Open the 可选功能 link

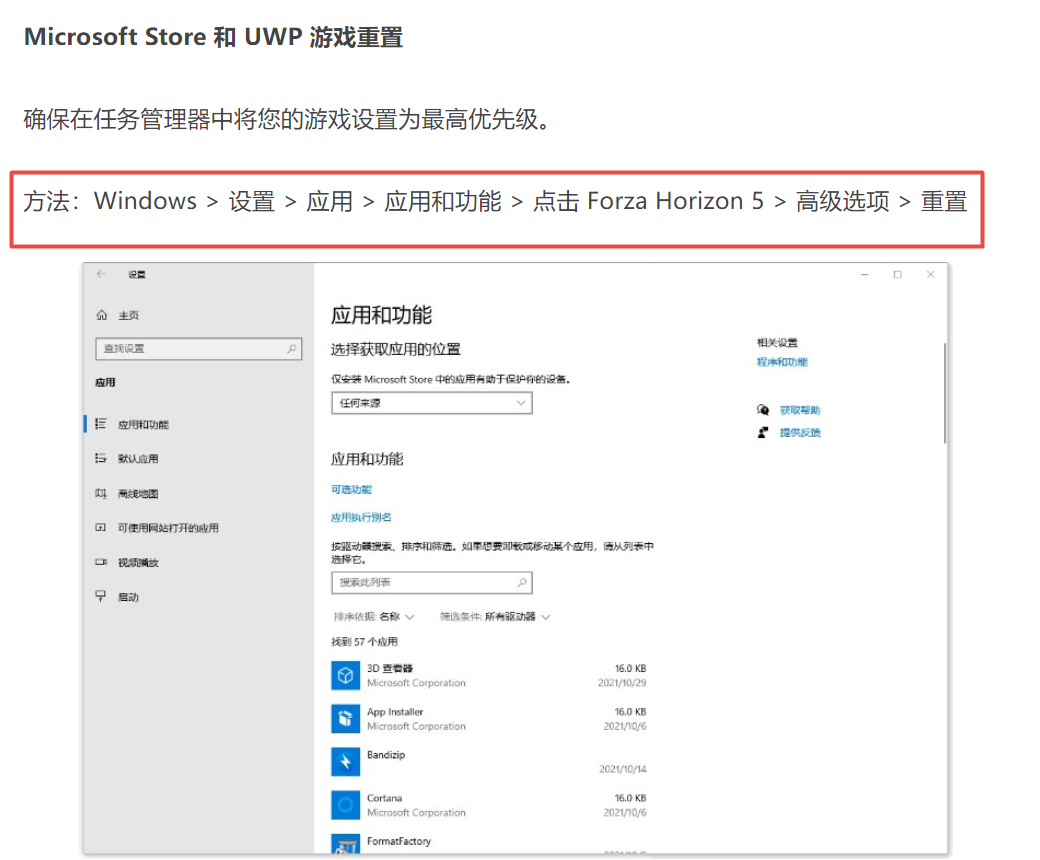pos(352,489)
